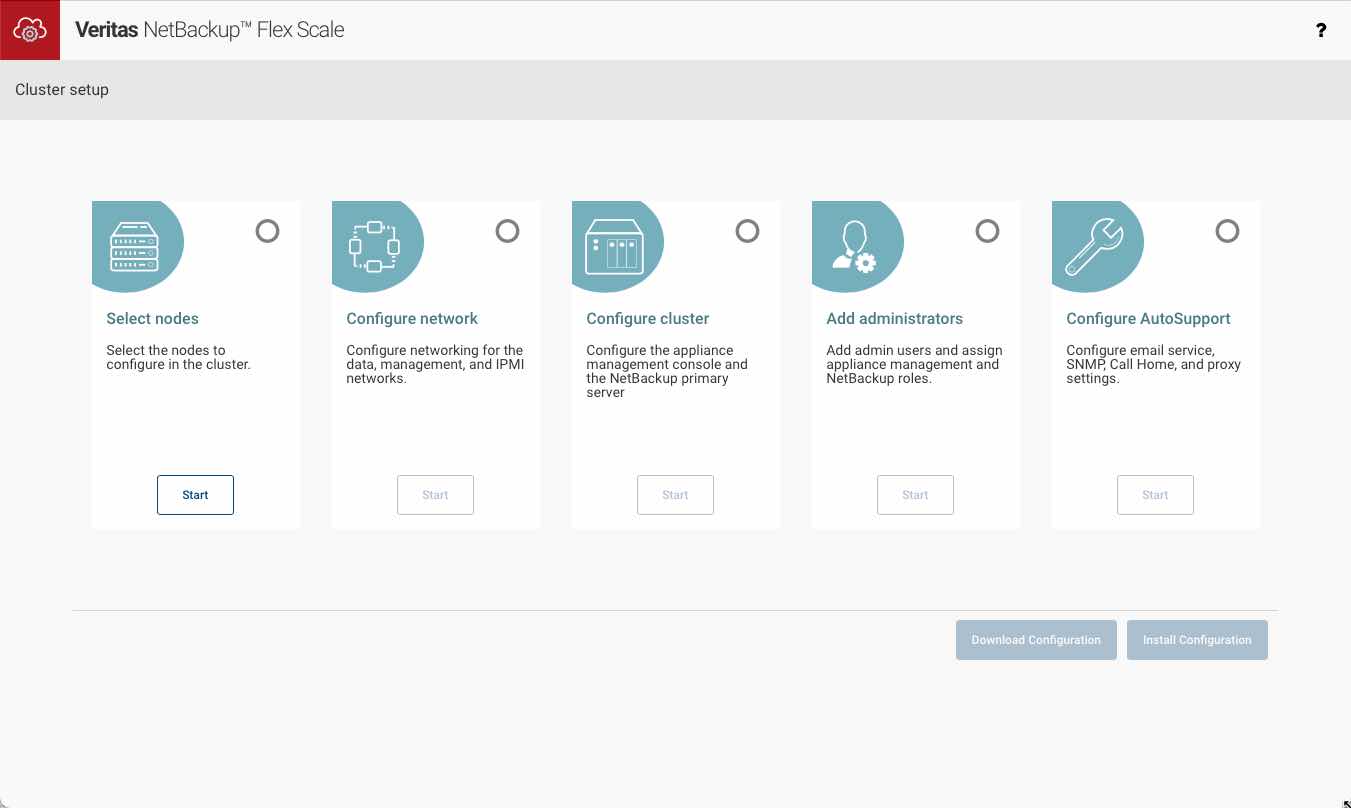Select the status circle on Select nodes card
Screen dimensions: 1351x808
pos(267,231)
